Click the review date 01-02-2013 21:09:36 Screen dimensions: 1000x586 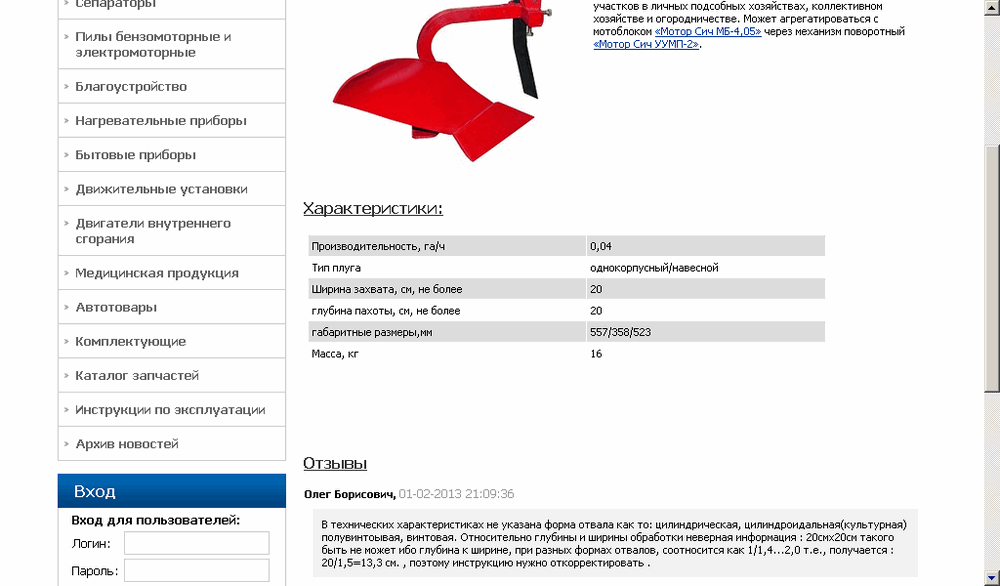(x=457, y=494)
